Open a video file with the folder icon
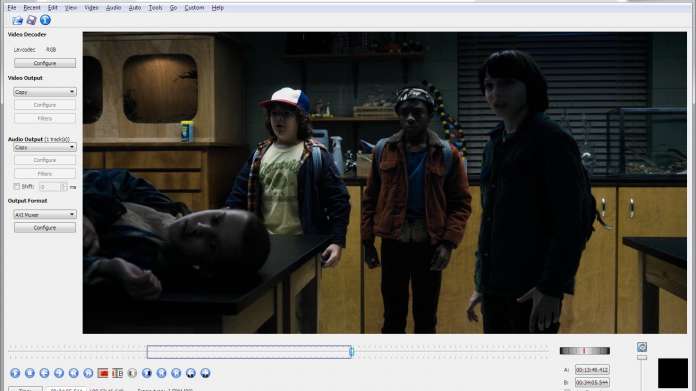 coord(17,20)
